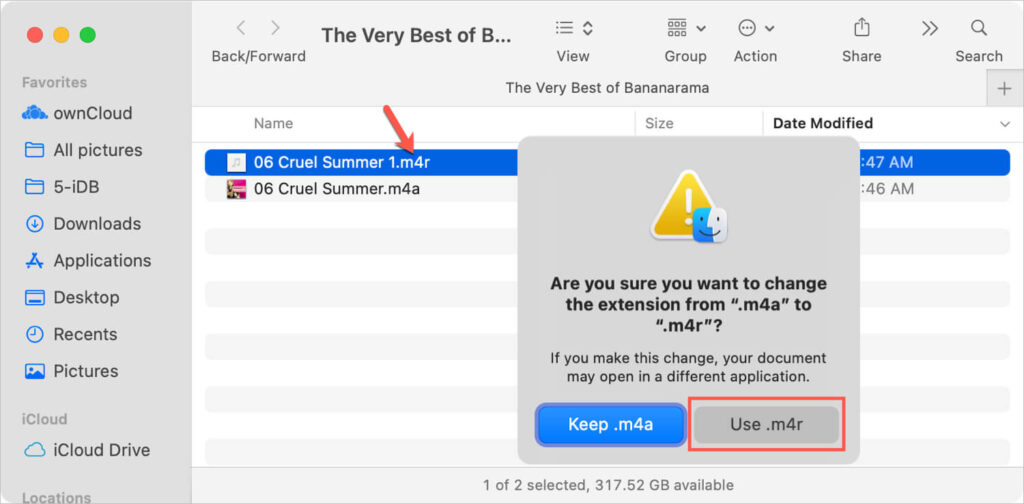Select the 06 Cruel Summer.m4a file
Image resolution: width=1024 pixels, height=504 pixels.
pos(336,188)
